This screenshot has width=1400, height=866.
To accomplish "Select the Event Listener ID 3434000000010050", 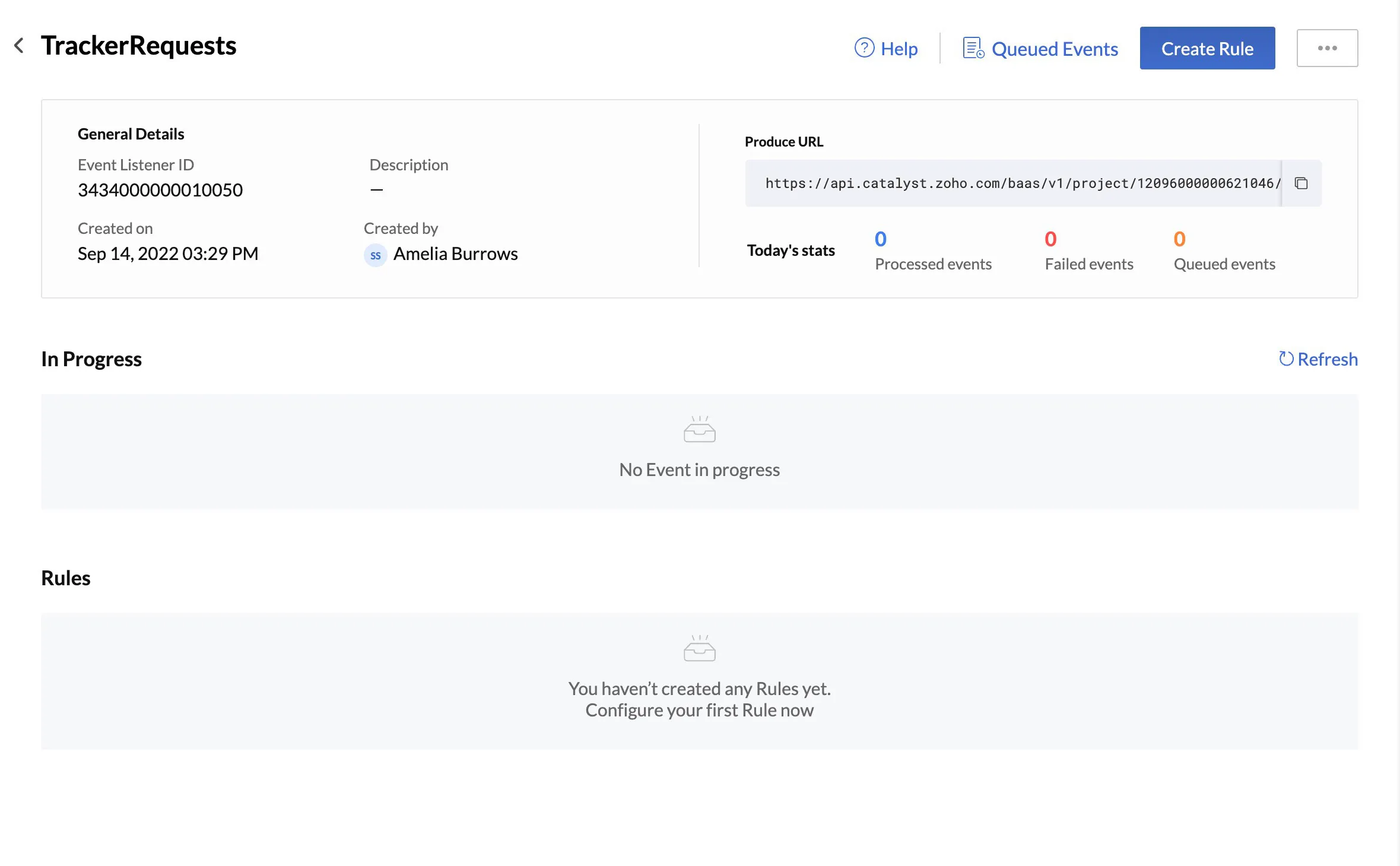I will [160, 190].
